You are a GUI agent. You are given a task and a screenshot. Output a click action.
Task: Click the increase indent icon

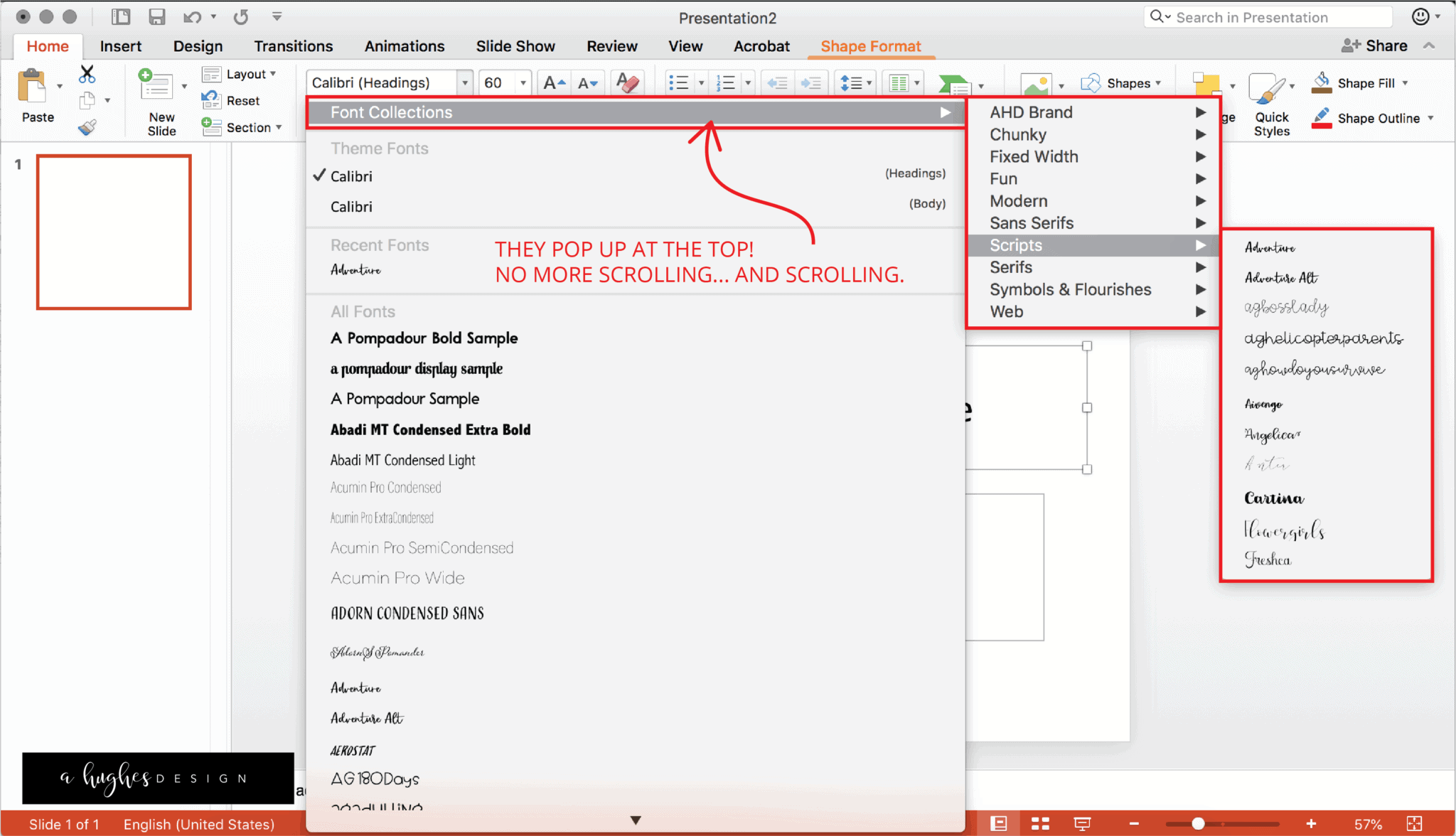[810, 83]
